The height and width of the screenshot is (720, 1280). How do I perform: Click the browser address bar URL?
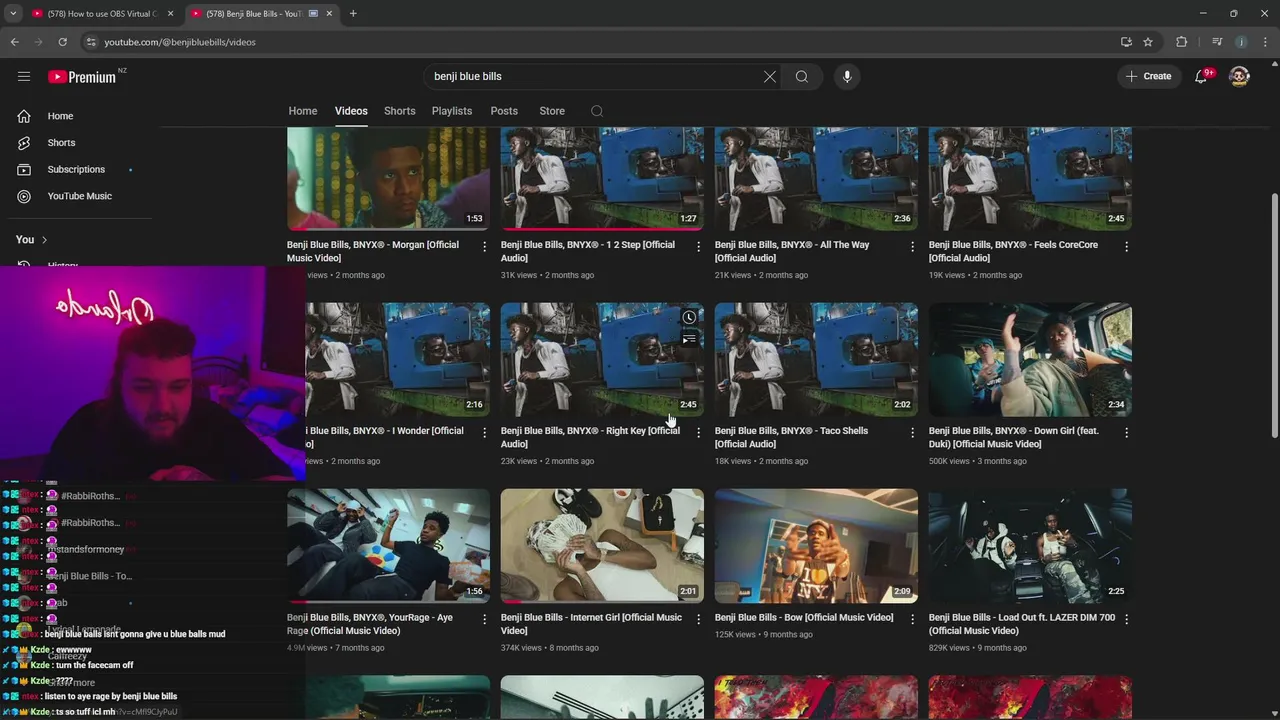pyautogui.click(x=180, y=42)
